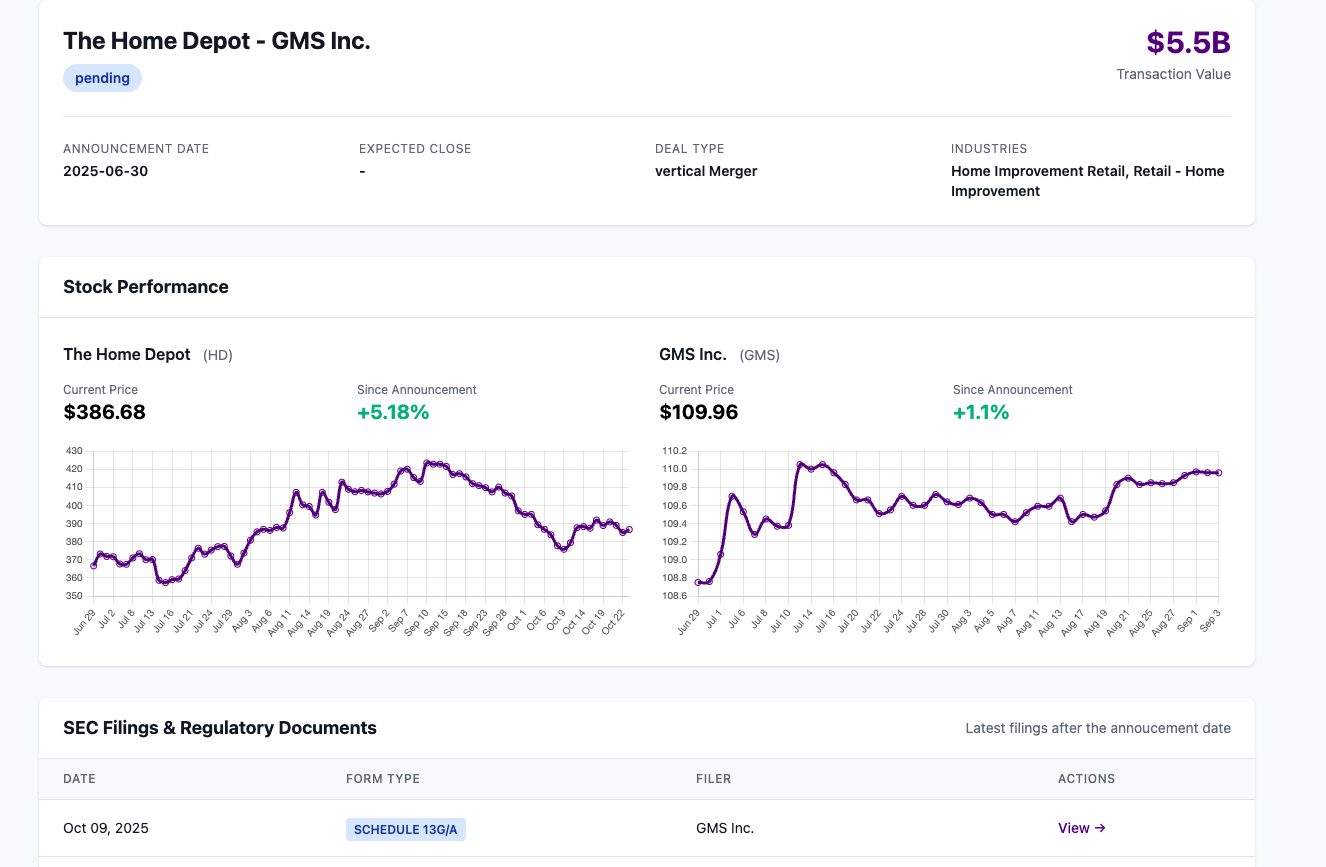The width and height of the screenshot is (1326, 867).
Task: Click the $5.5B transaction value
Action: click(x=1187, y=43)
